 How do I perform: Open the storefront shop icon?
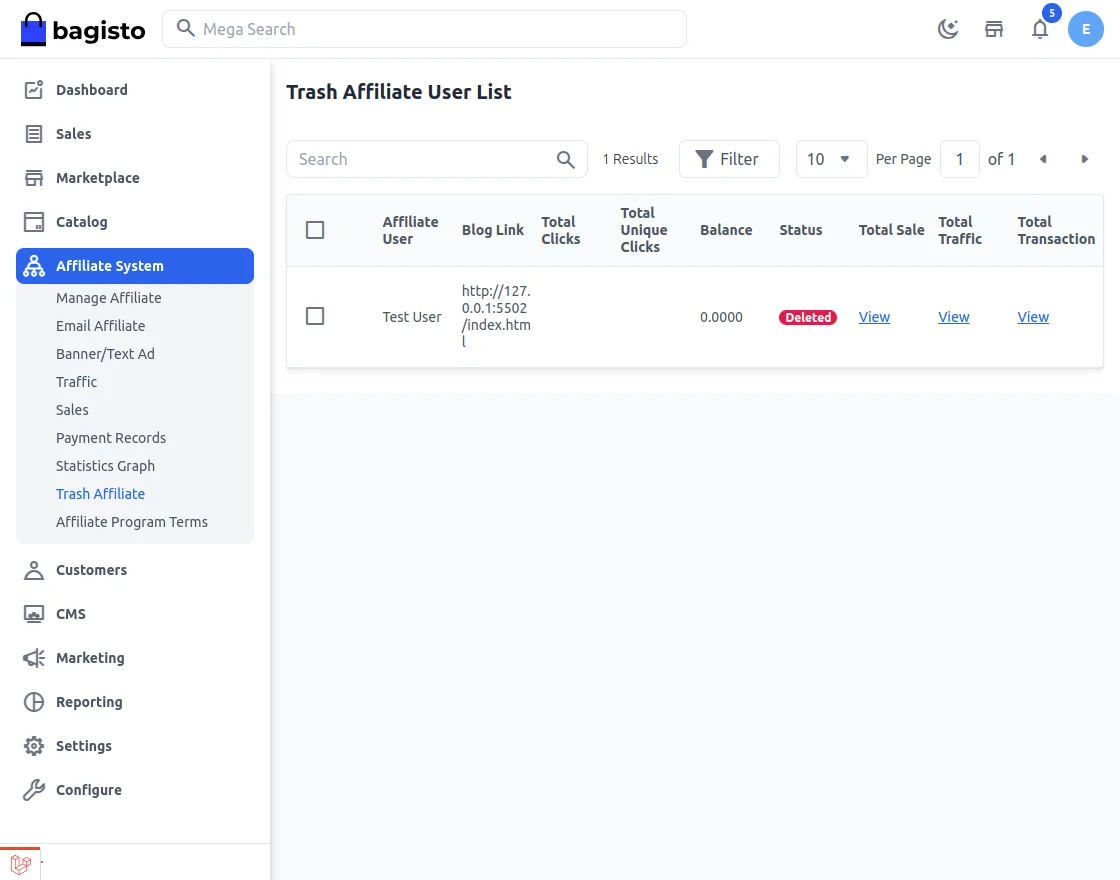[x=994, y=29]
